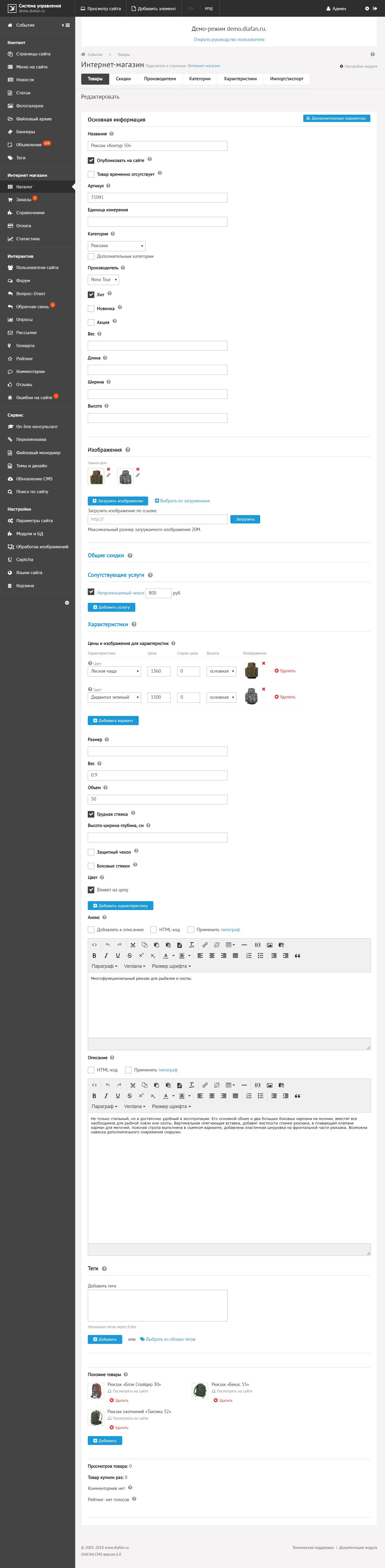The image size is (385, 1568).
Task: Click the bold icon in the Анонс editor
Action: tap(94, 956)
